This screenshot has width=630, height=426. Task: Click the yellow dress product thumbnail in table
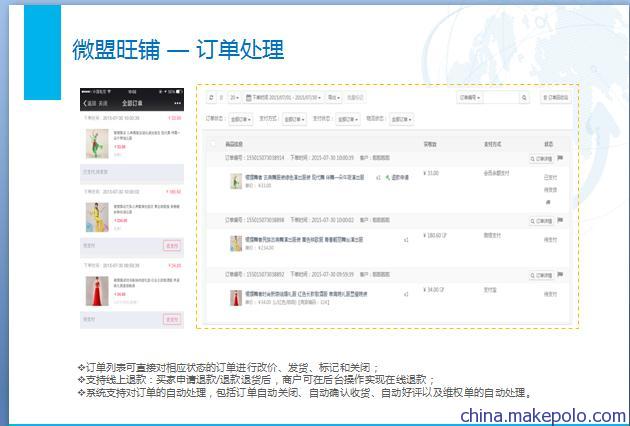click(236, 243)
